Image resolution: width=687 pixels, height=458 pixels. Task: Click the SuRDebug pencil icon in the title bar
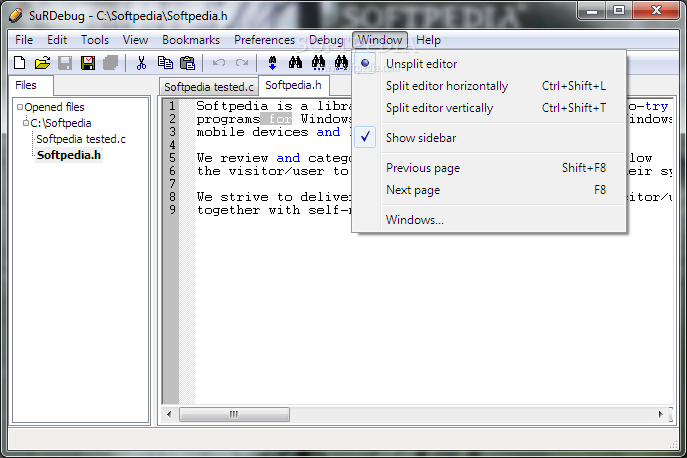pos(15,15)
